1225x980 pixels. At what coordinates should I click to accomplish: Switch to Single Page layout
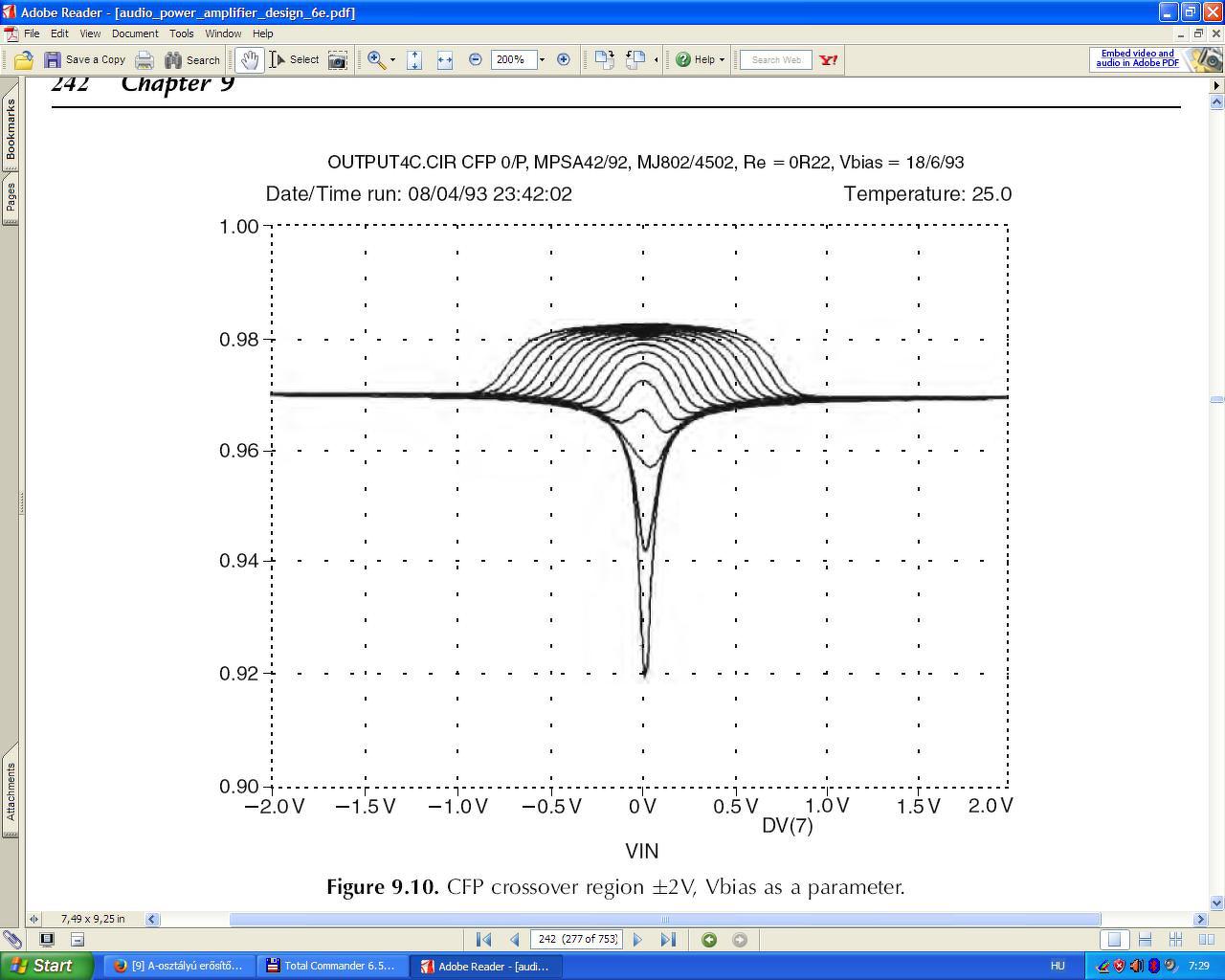tap(1114, 940)
